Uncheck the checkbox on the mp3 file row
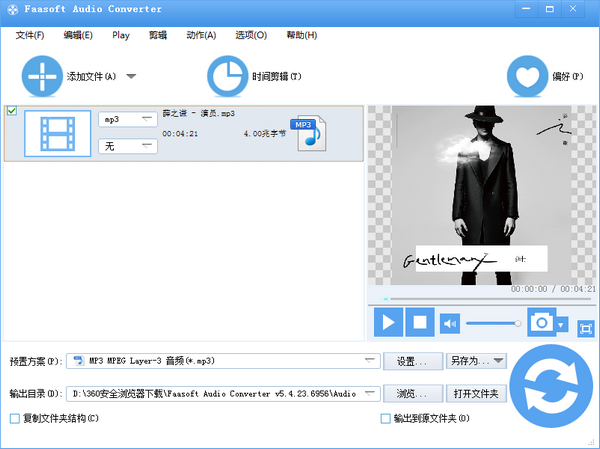Screen dimensions: 600x449 (x=12, y=111)
